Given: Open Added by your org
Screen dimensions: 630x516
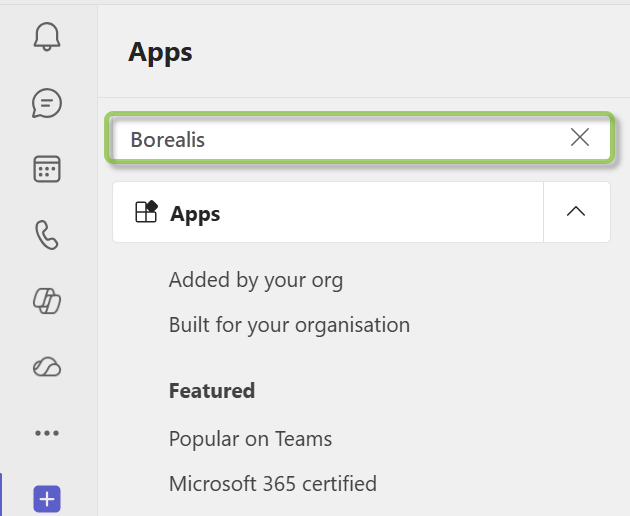Looking at the screenshot, I should click(x=256, y=280).
